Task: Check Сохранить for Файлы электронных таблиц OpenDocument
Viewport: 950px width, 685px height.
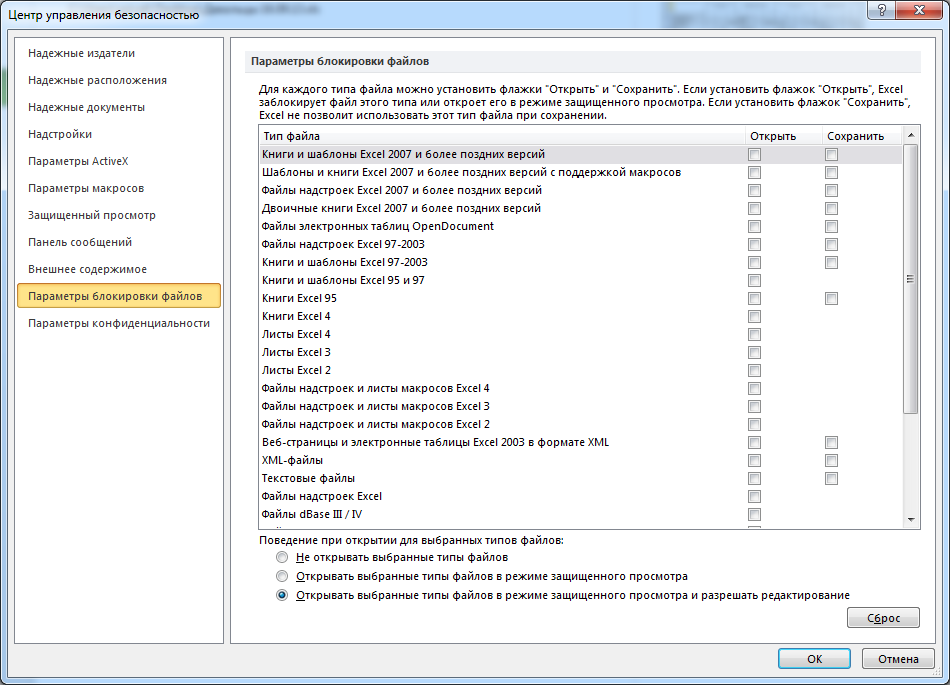Action: click(x=831, y=227)
